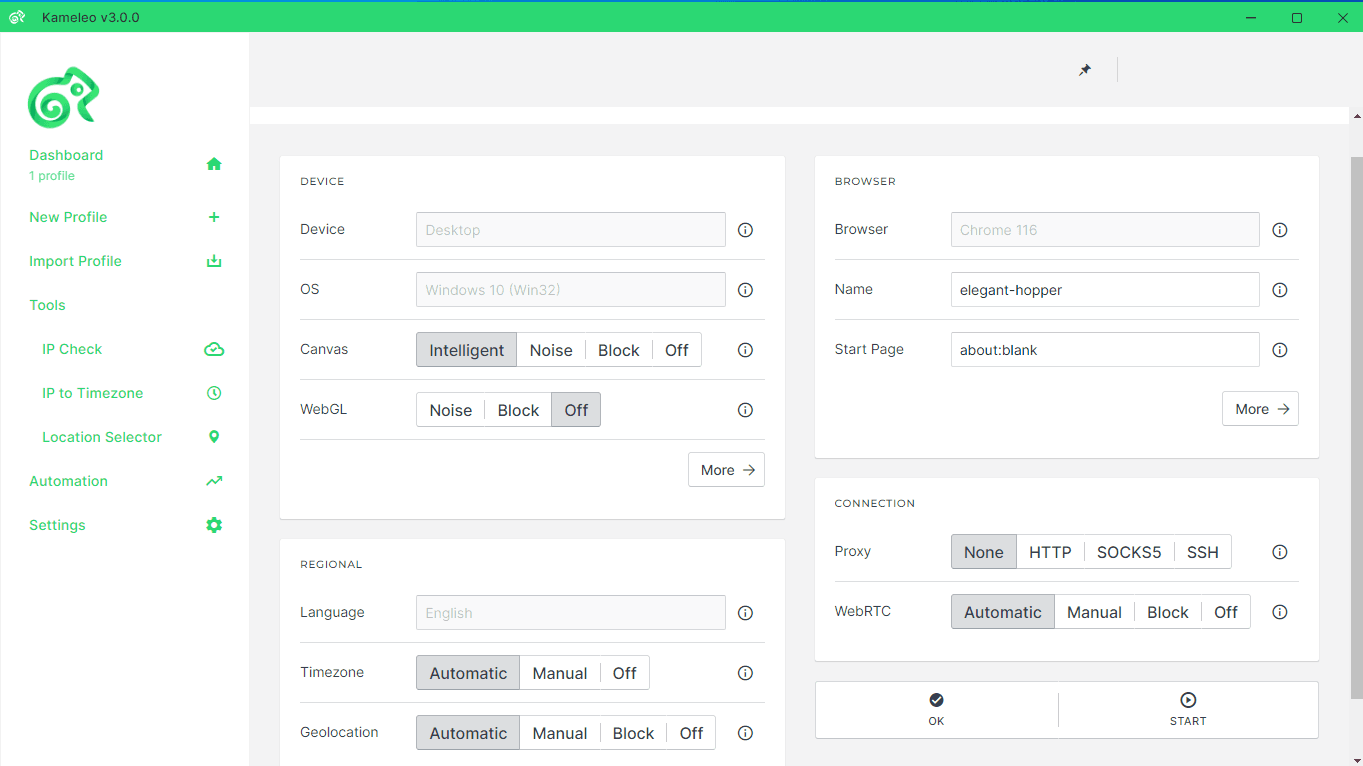Switch WebRTC to Manual
The width and height of the screenshot is (1363, 766).
1094,612
